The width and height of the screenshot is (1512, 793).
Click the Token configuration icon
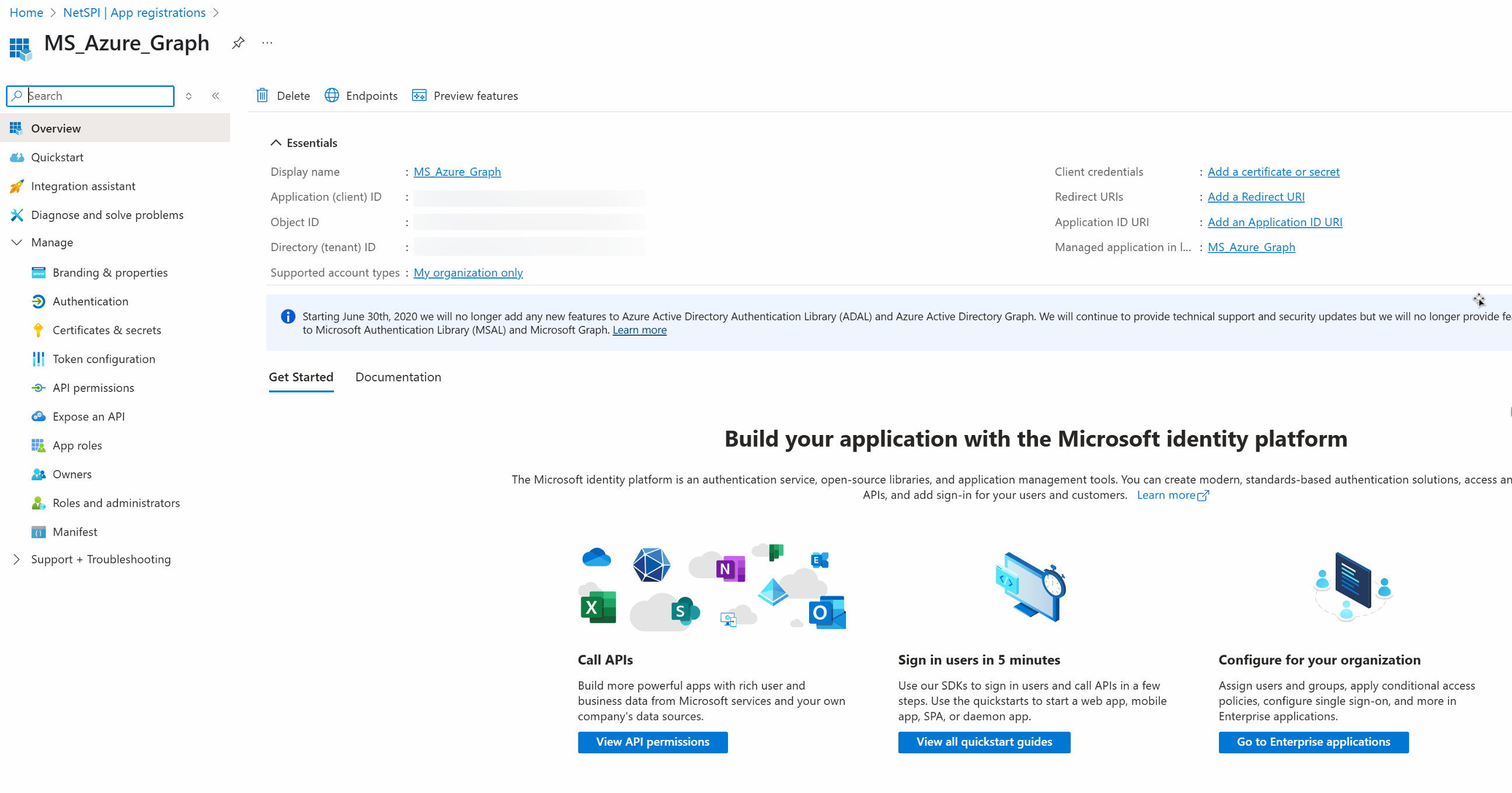click(x=38, y=359)
